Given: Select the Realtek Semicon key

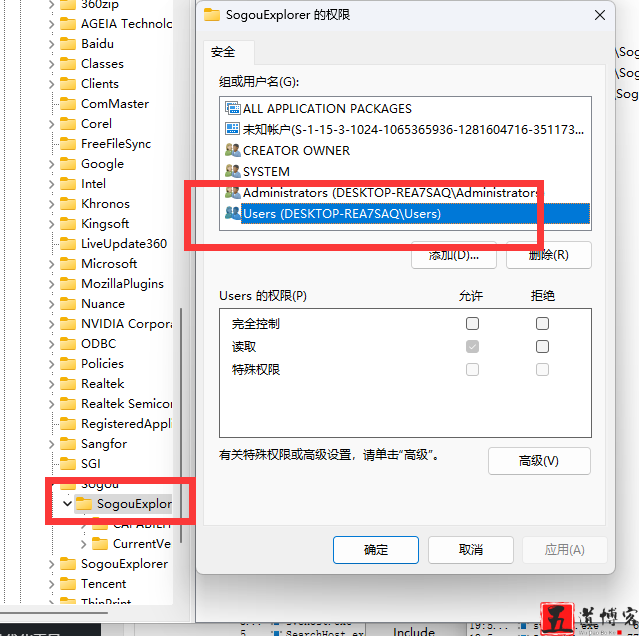Looking at the screenshot, I should click(x=127, y=403).
